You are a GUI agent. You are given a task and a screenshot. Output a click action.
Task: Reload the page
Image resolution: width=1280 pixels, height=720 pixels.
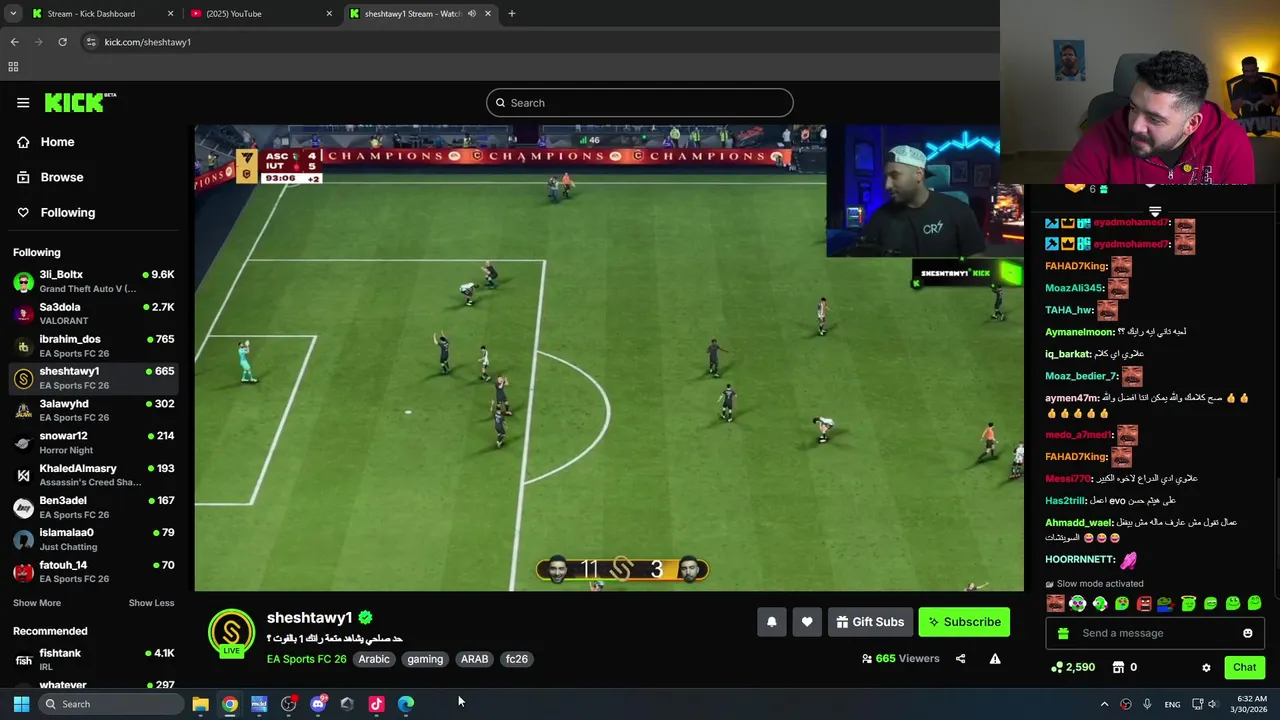point(62,42)
